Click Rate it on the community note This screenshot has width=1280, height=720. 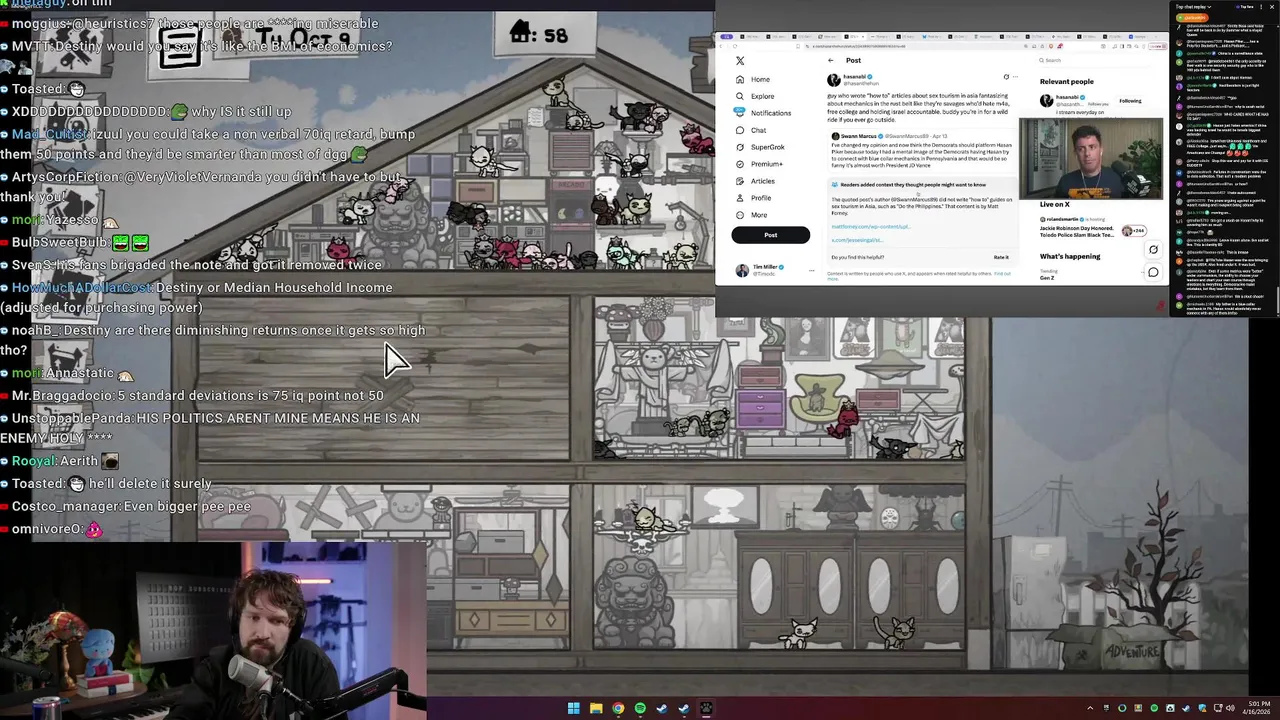point(1001,257)
